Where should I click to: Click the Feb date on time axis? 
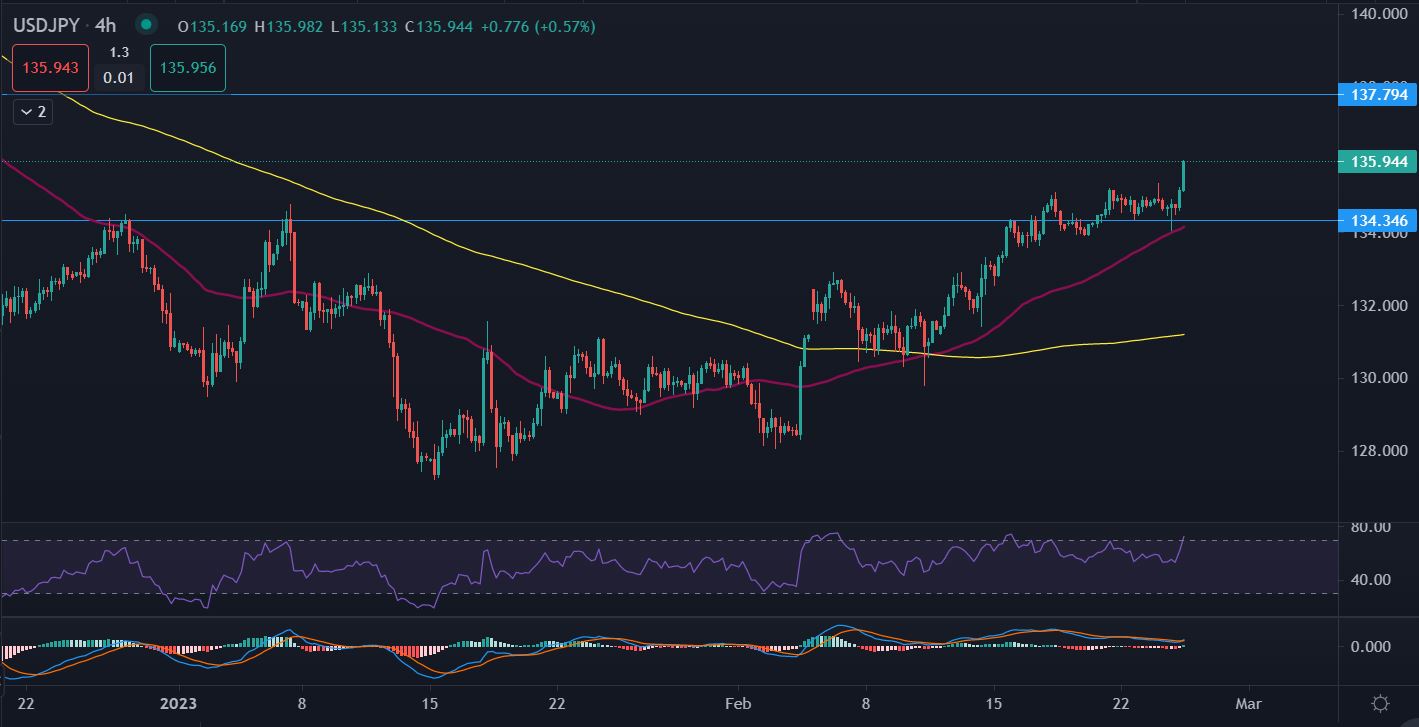[x=738, y=702]
